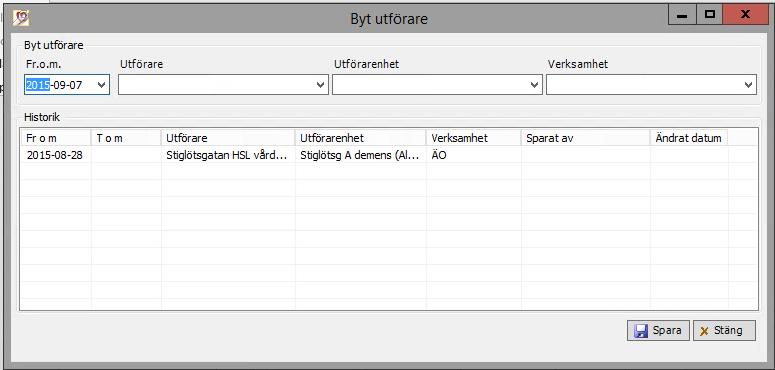Expand the Utförarenhet combo box
The image size is (775, 370).
tap(534, 84)
